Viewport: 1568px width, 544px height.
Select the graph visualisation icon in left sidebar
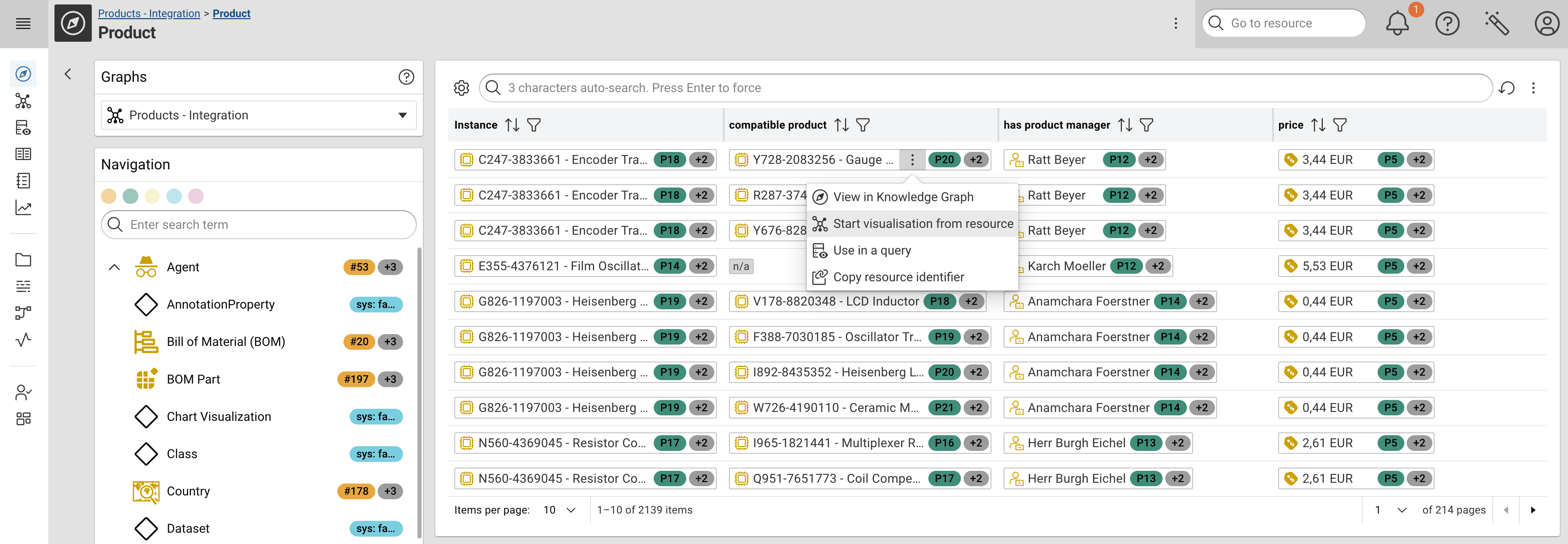23,101
